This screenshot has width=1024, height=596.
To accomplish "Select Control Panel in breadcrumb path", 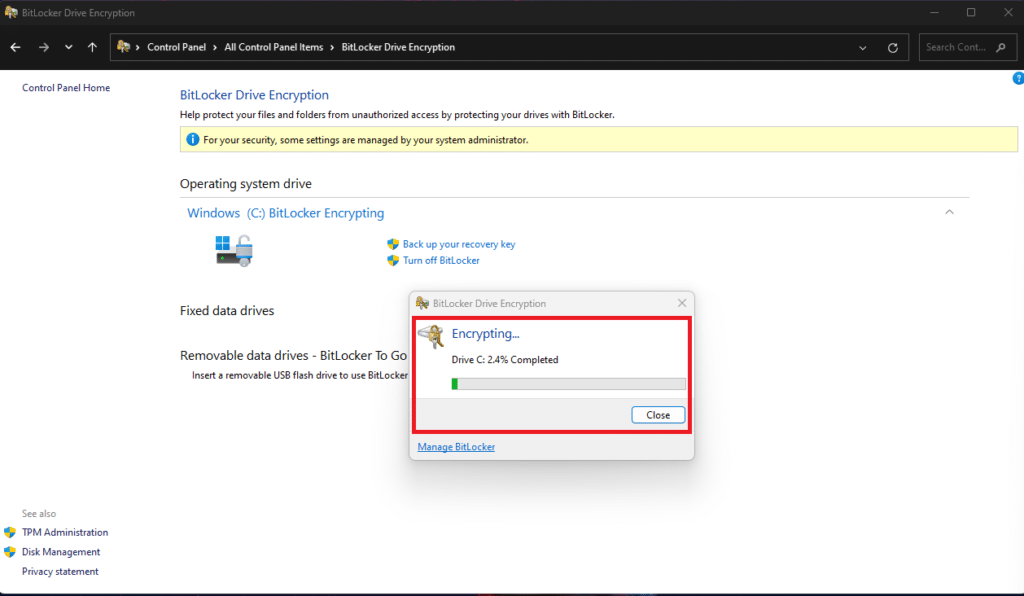I will [x=178, y=47].
